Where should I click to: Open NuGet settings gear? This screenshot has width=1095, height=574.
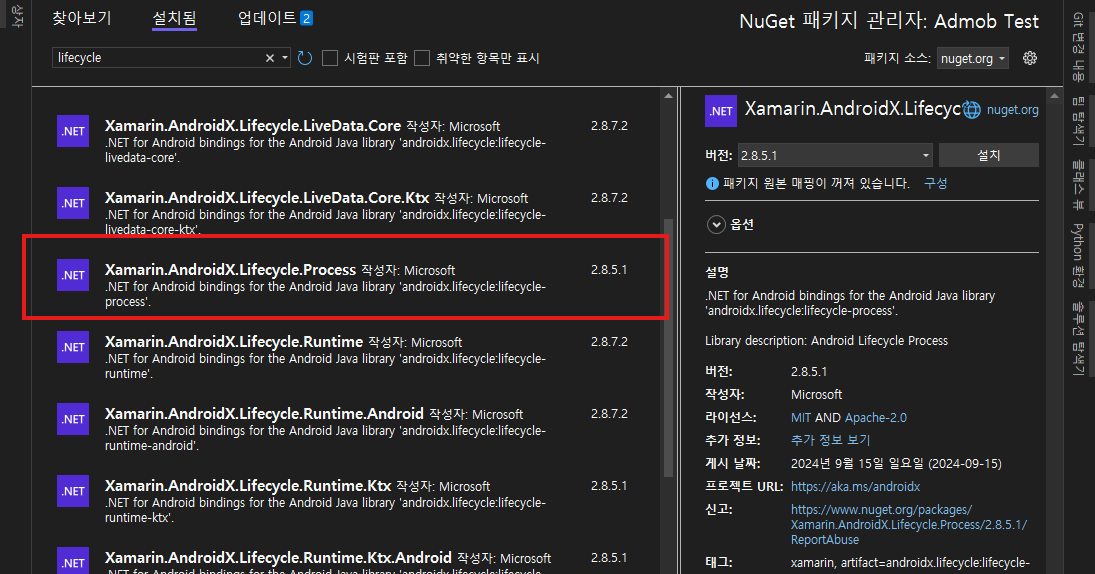[x=1029, y=58]
